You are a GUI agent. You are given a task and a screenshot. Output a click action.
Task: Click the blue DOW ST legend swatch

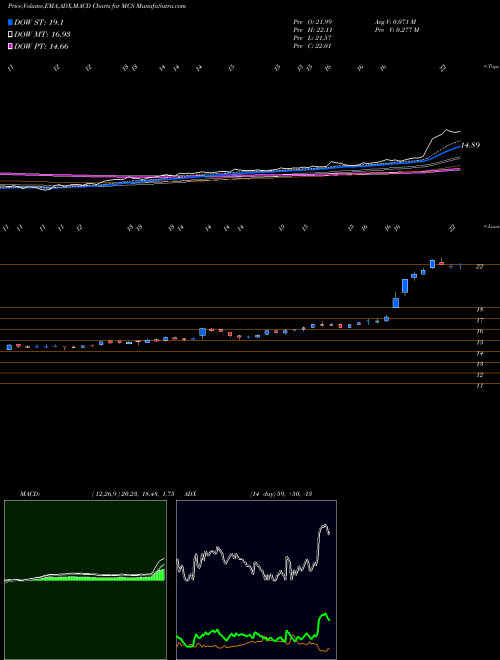click(10, 22)
